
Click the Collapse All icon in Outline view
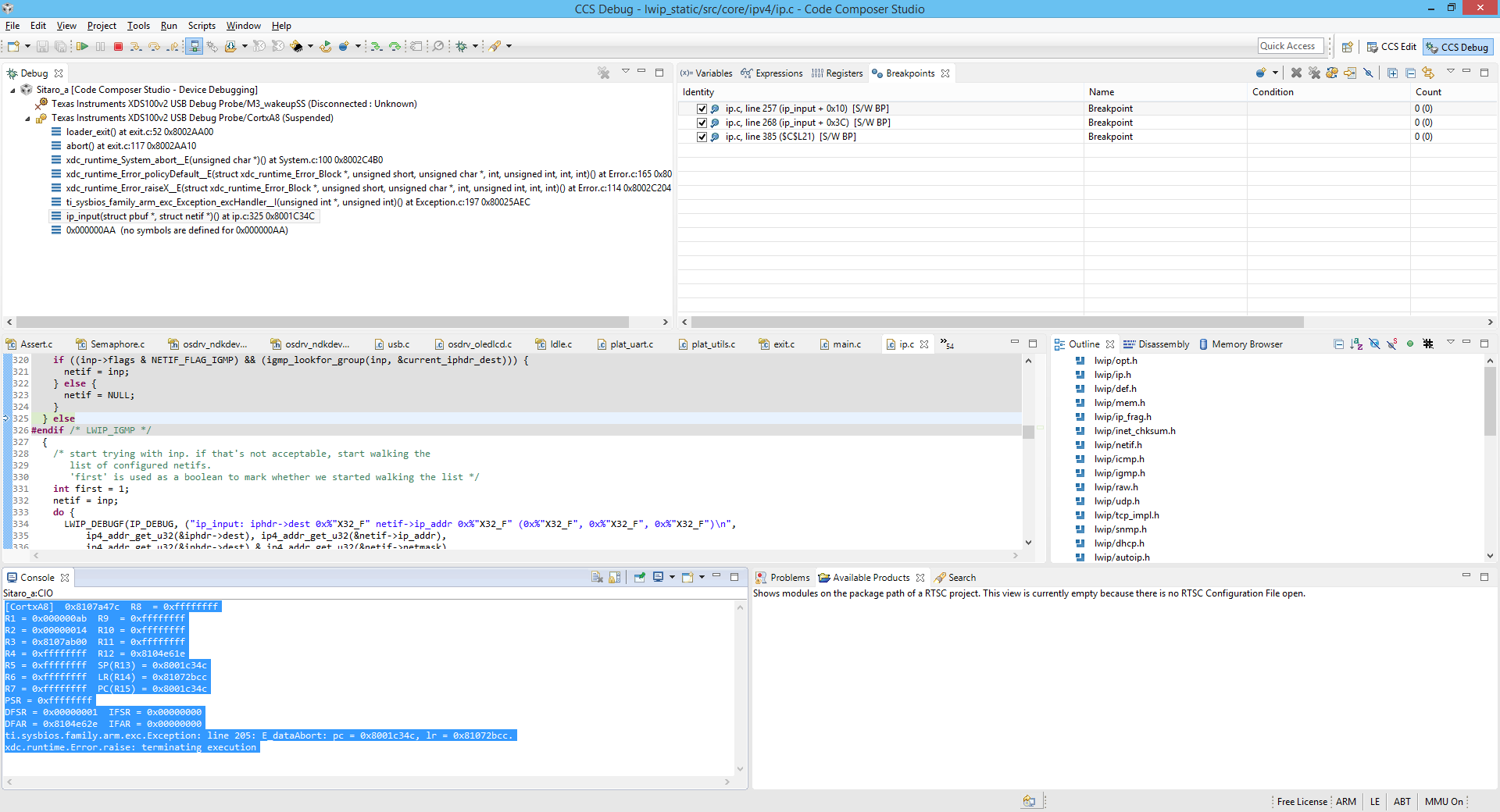(x=1338, y=344)
